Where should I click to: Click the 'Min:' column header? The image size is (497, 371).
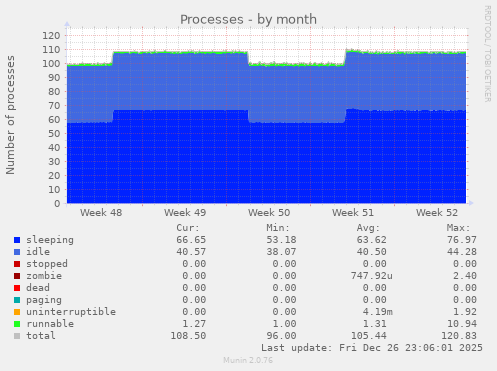[x=278, y=228]
